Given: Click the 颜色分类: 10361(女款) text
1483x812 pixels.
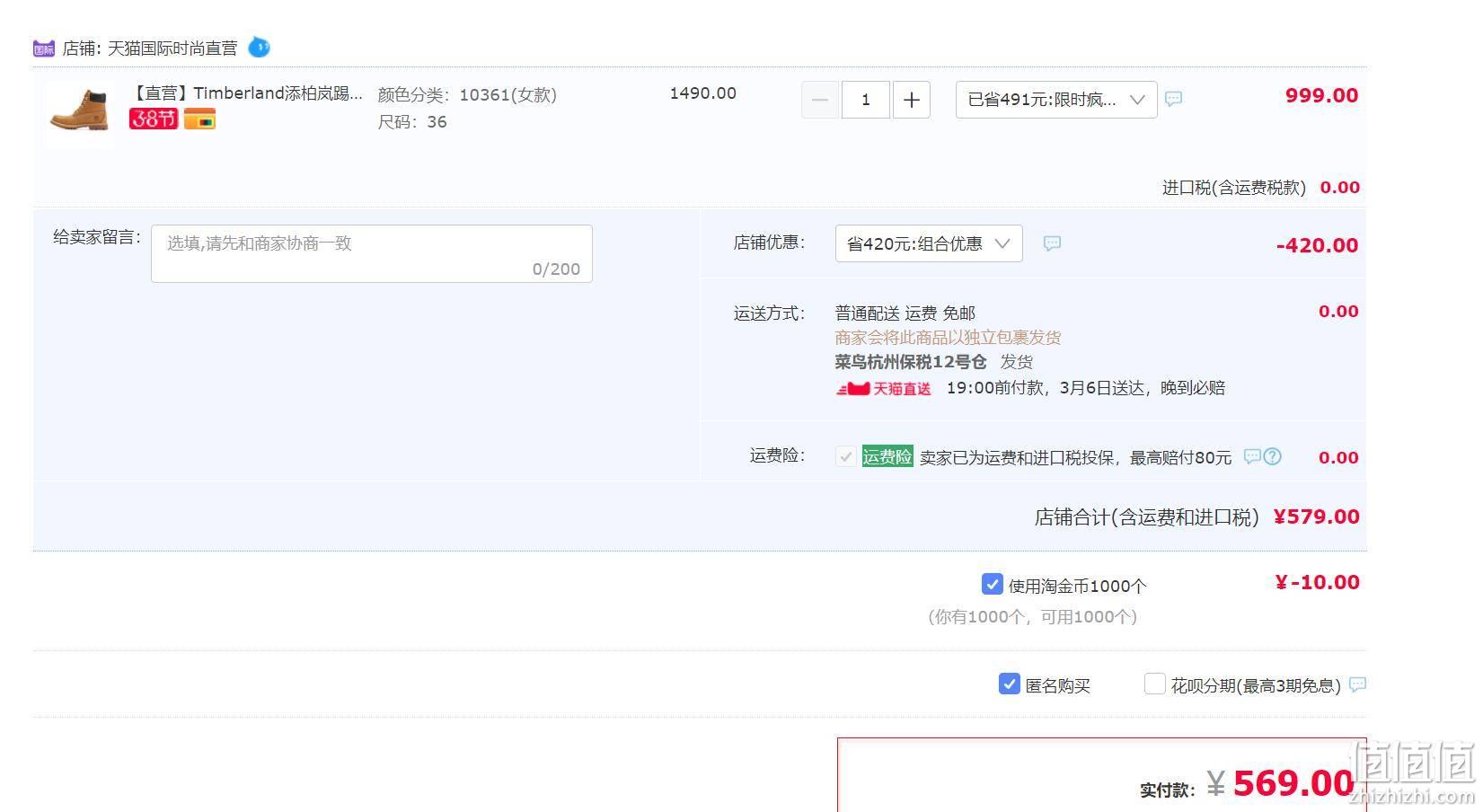Looking at the screenshot, I should pos(467,94).
